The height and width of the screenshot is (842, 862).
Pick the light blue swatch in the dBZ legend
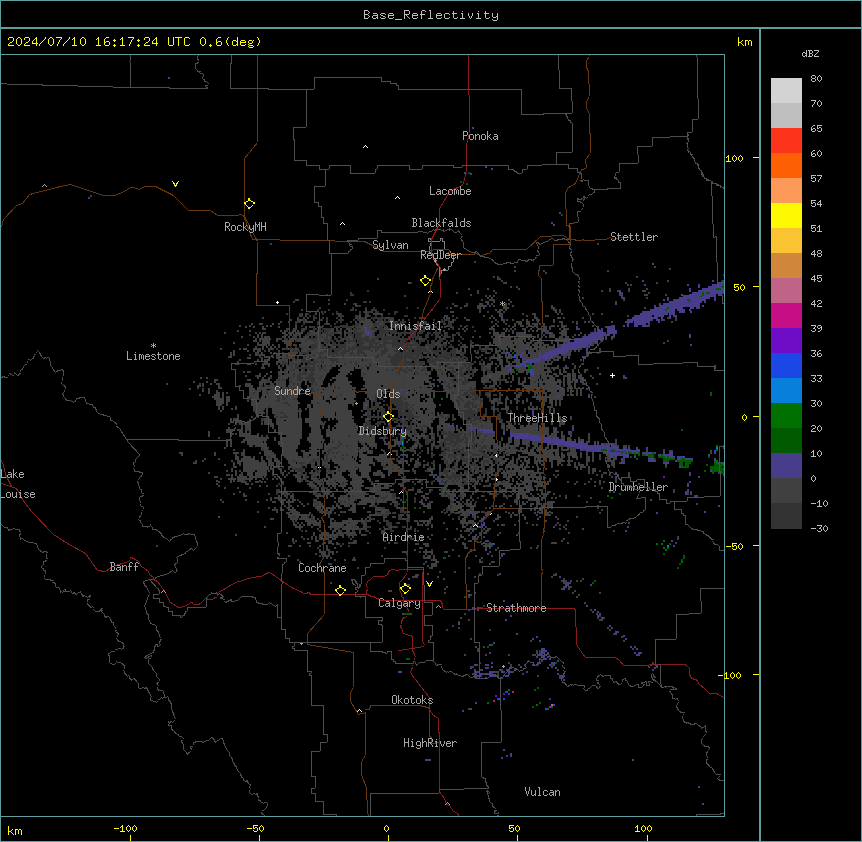click(x=786, y=390)
